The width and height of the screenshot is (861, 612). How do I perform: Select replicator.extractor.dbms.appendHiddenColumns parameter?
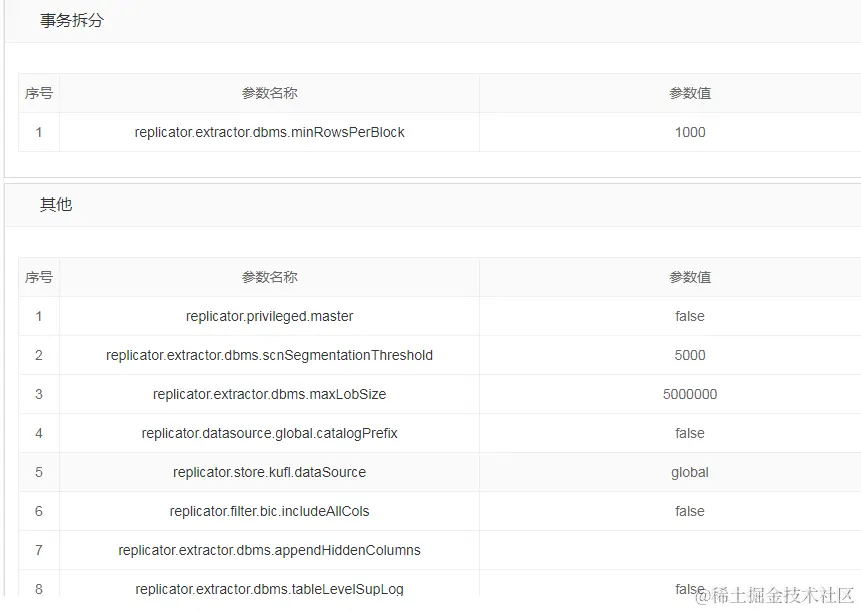[x=269, y=550]
